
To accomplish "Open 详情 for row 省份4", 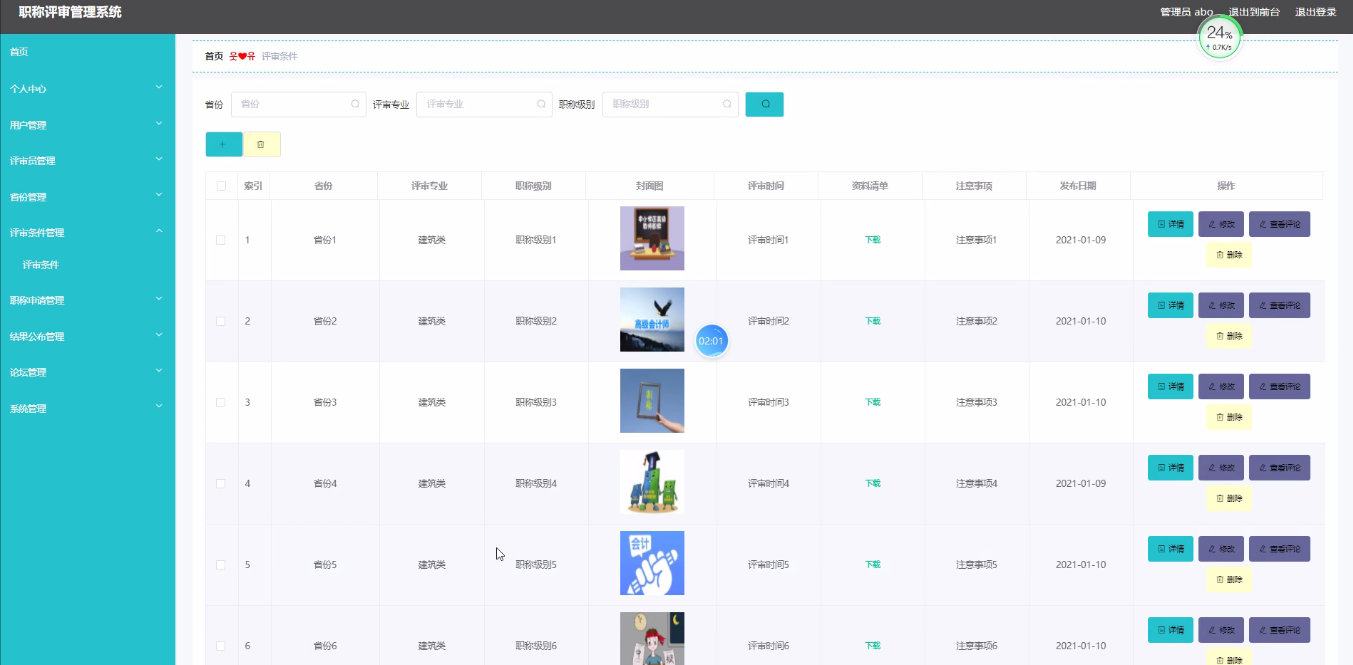I will pyautogui.click(x=1170, y=467).
